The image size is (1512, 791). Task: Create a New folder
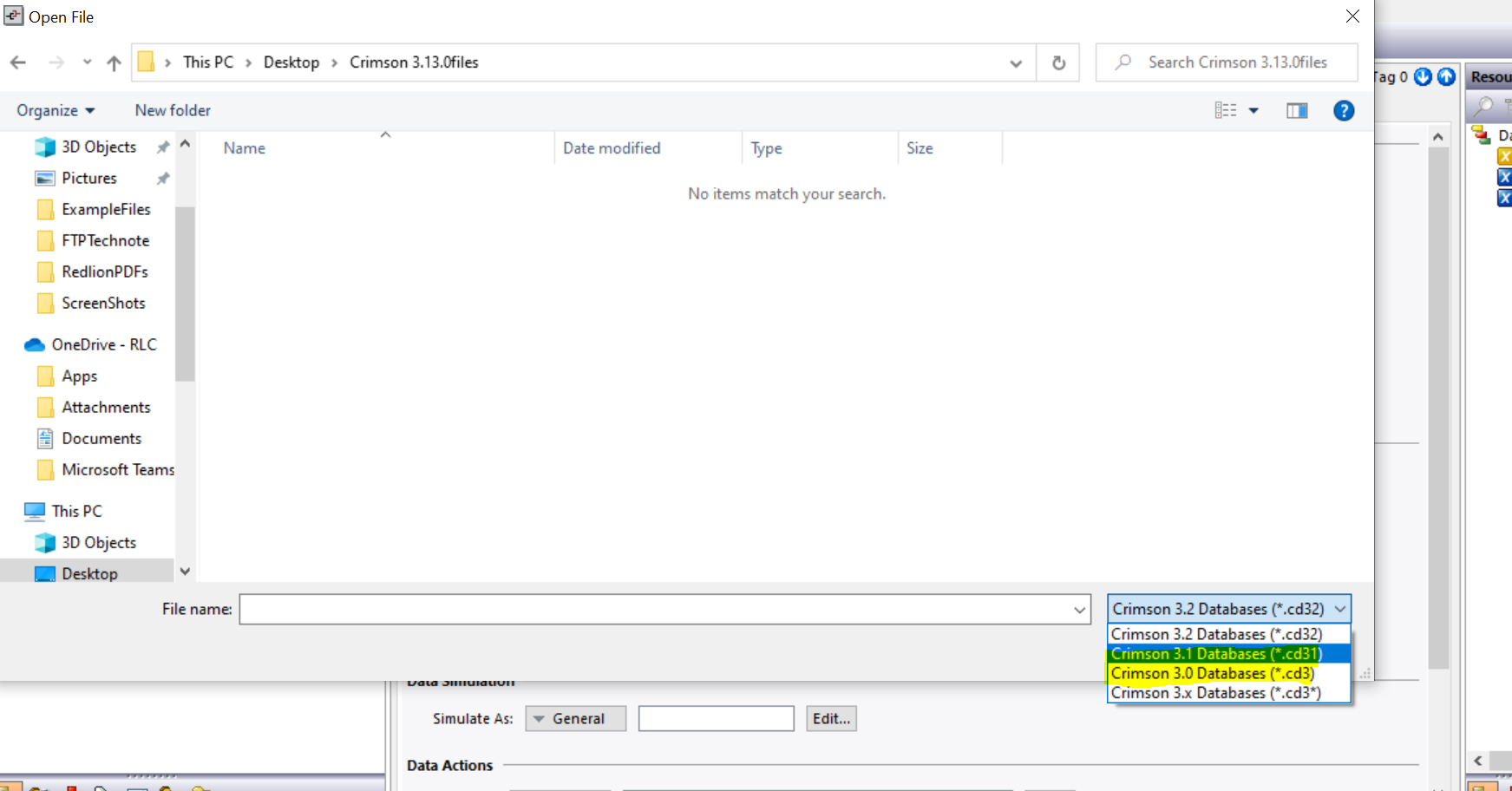click(173, 110)
